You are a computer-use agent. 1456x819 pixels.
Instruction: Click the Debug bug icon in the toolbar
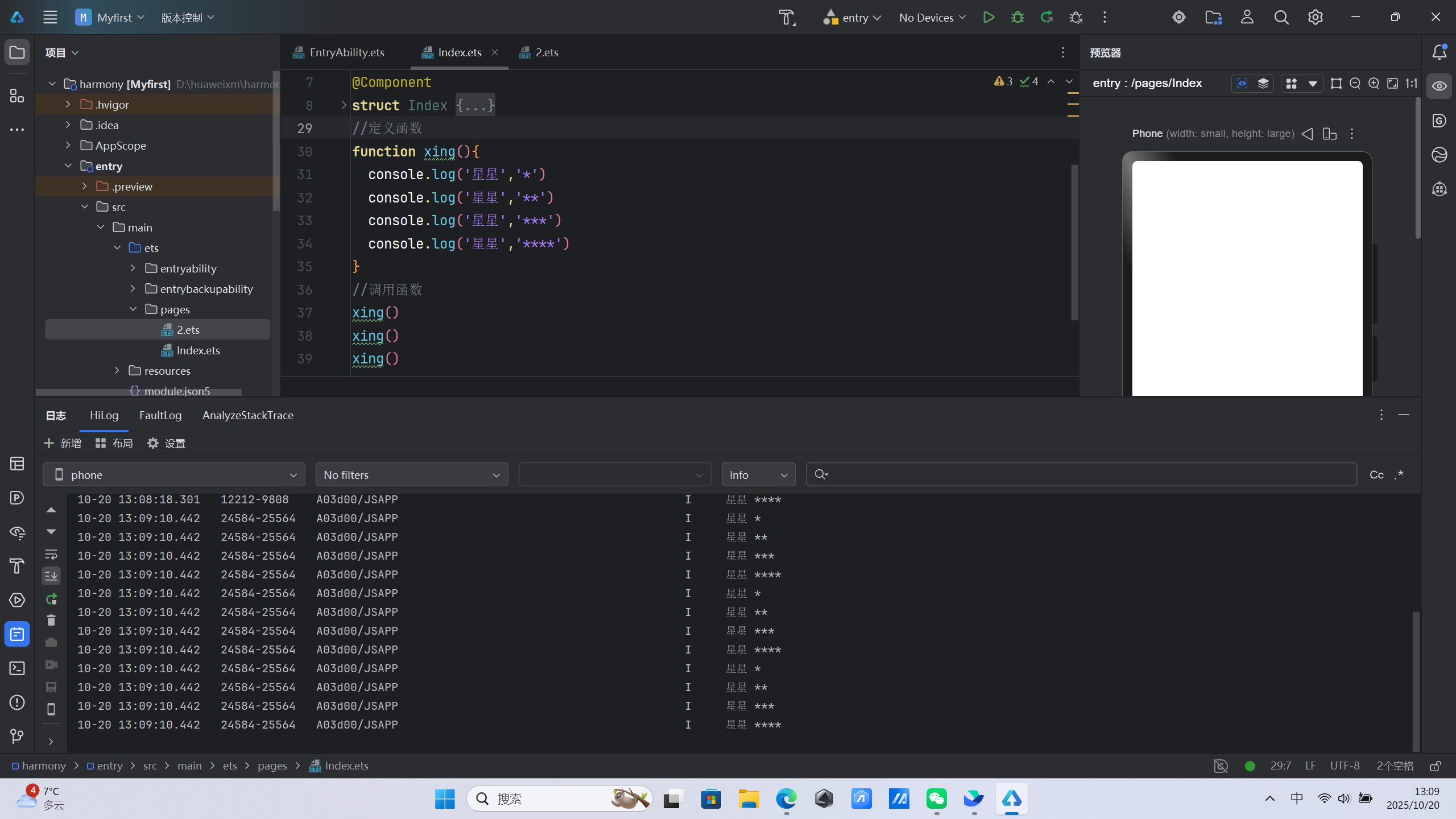[1017, 17]
